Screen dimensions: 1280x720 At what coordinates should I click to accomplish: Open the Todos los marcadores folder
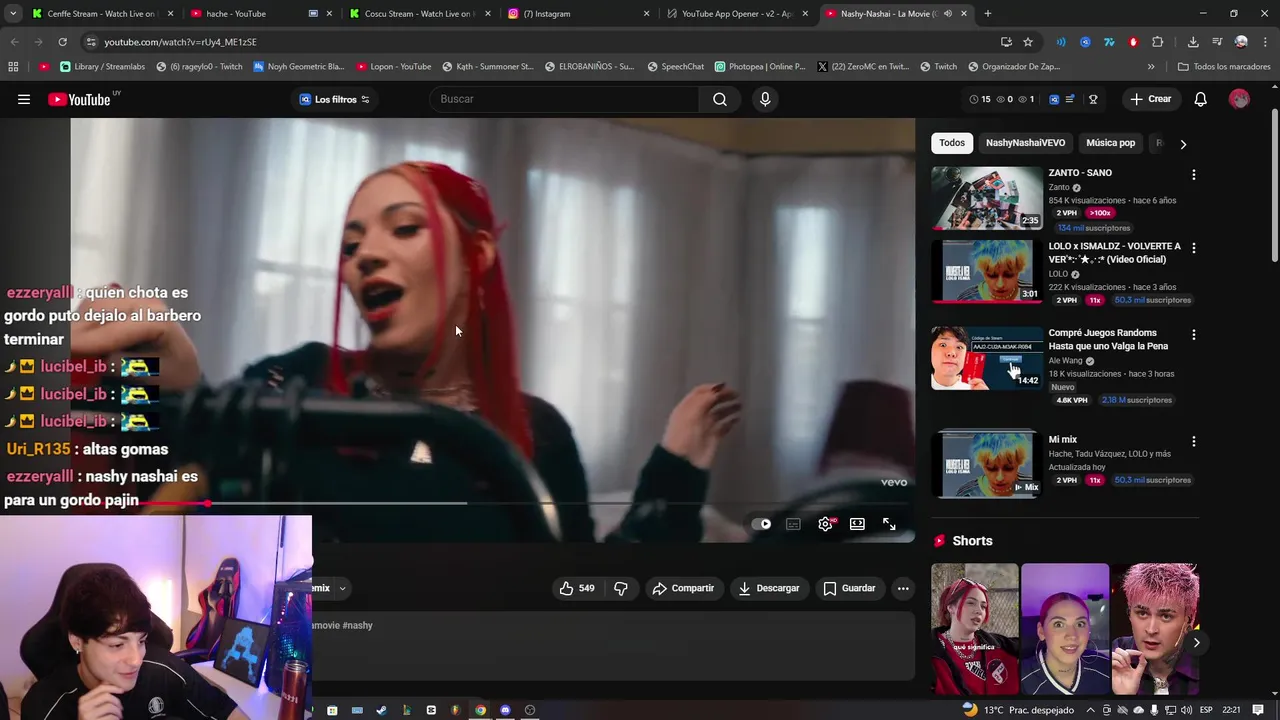(x=1224, y=67)
